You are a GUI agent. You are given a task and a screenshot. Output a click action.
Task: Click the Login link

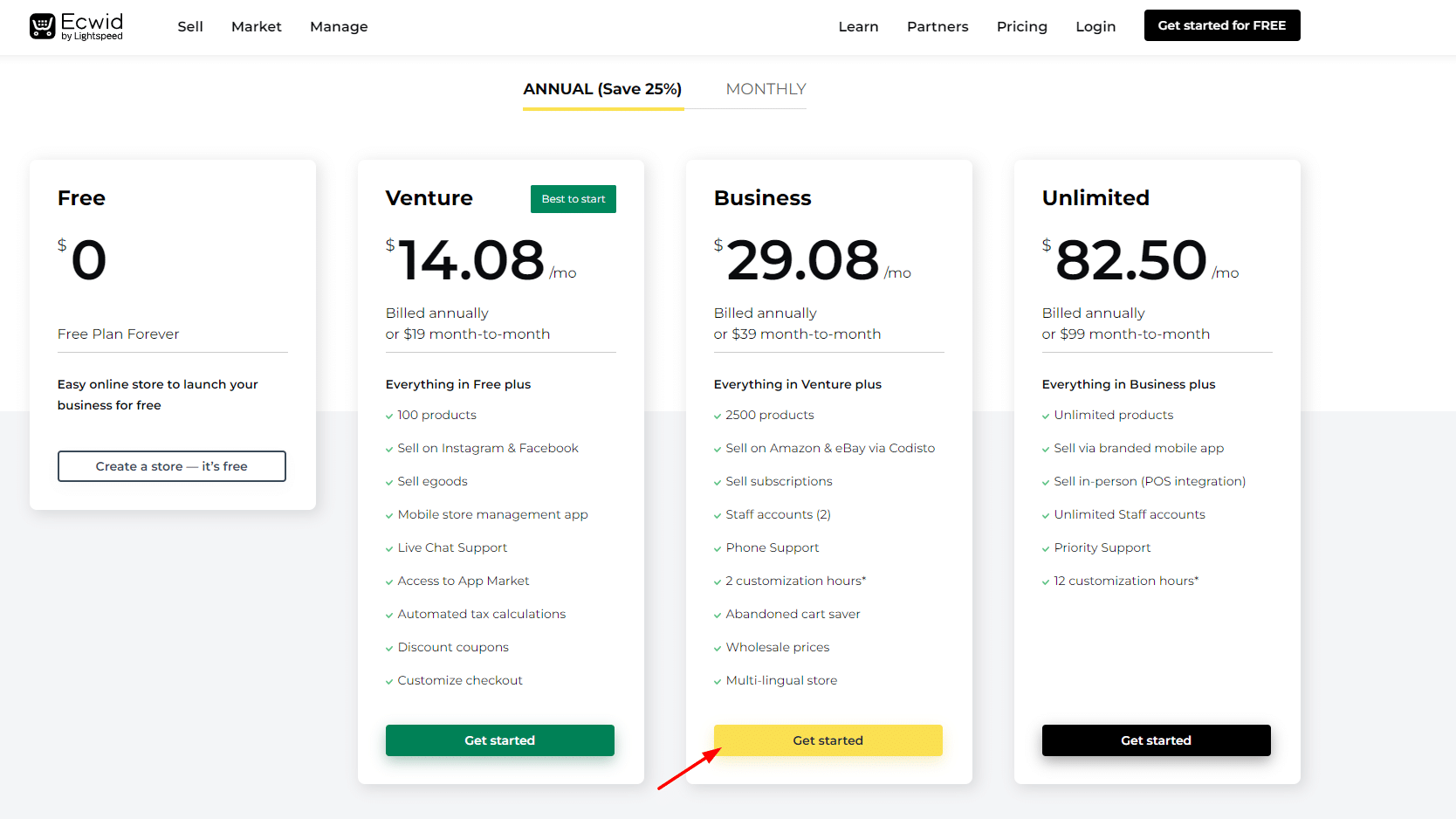point(1095,27)
